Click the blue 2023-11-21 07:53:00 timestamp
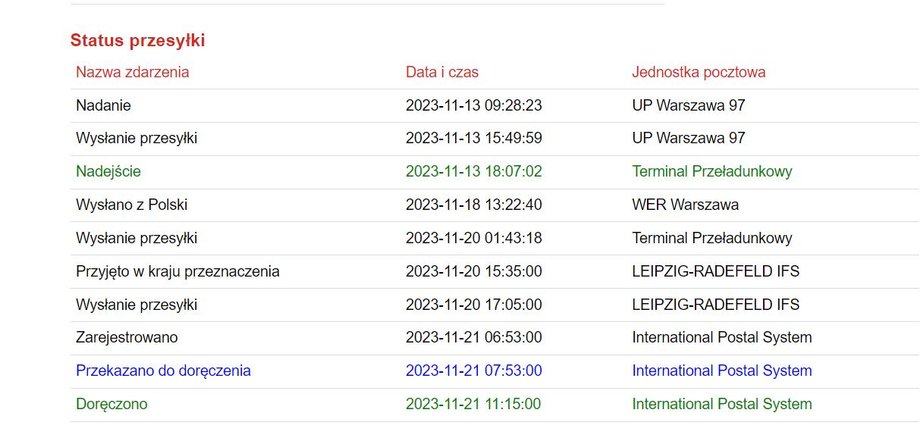The width and height of the screenshot is (920, 441). 474,371
